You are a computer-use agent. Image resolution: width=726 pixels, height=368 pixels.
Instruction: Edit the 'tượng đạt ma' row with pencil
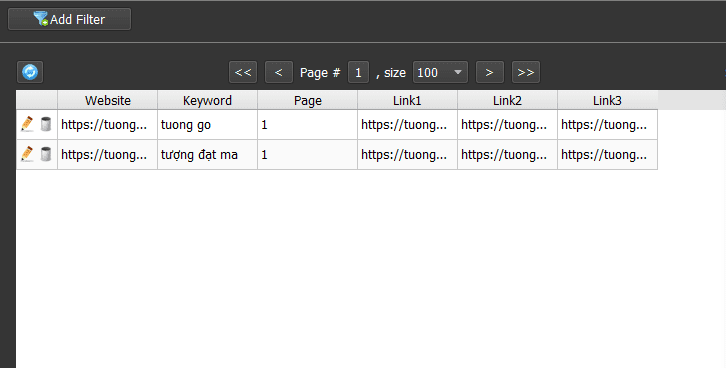(27, 154)
